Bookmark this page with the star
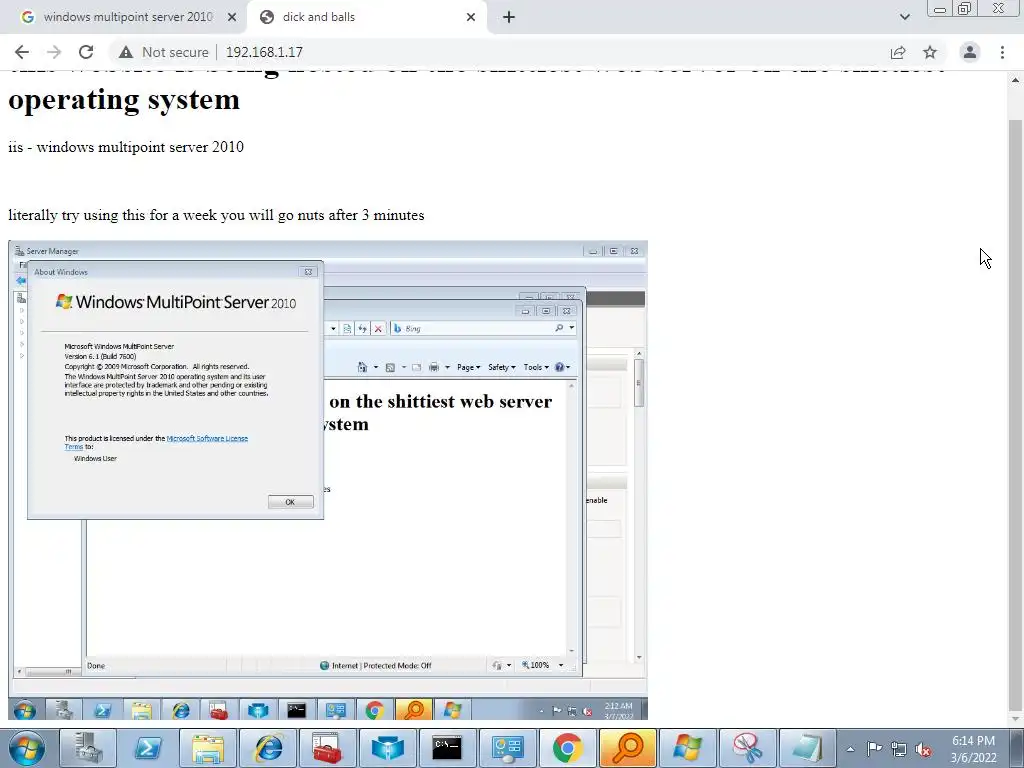Screen dimensions: 1024x768 click(x=930, y=52)
